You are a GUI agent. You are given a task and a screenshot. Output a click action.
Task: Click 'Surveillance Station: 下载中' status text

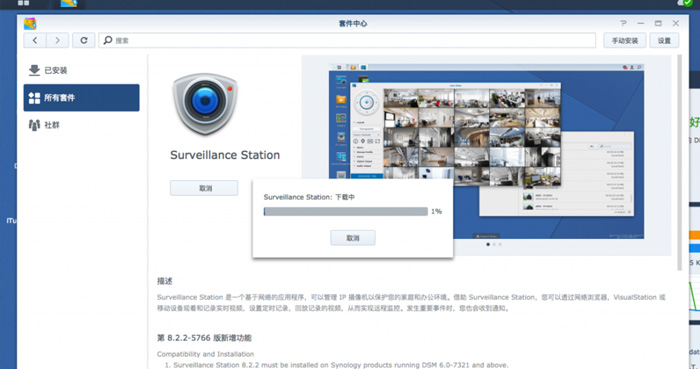click(309, 197)
